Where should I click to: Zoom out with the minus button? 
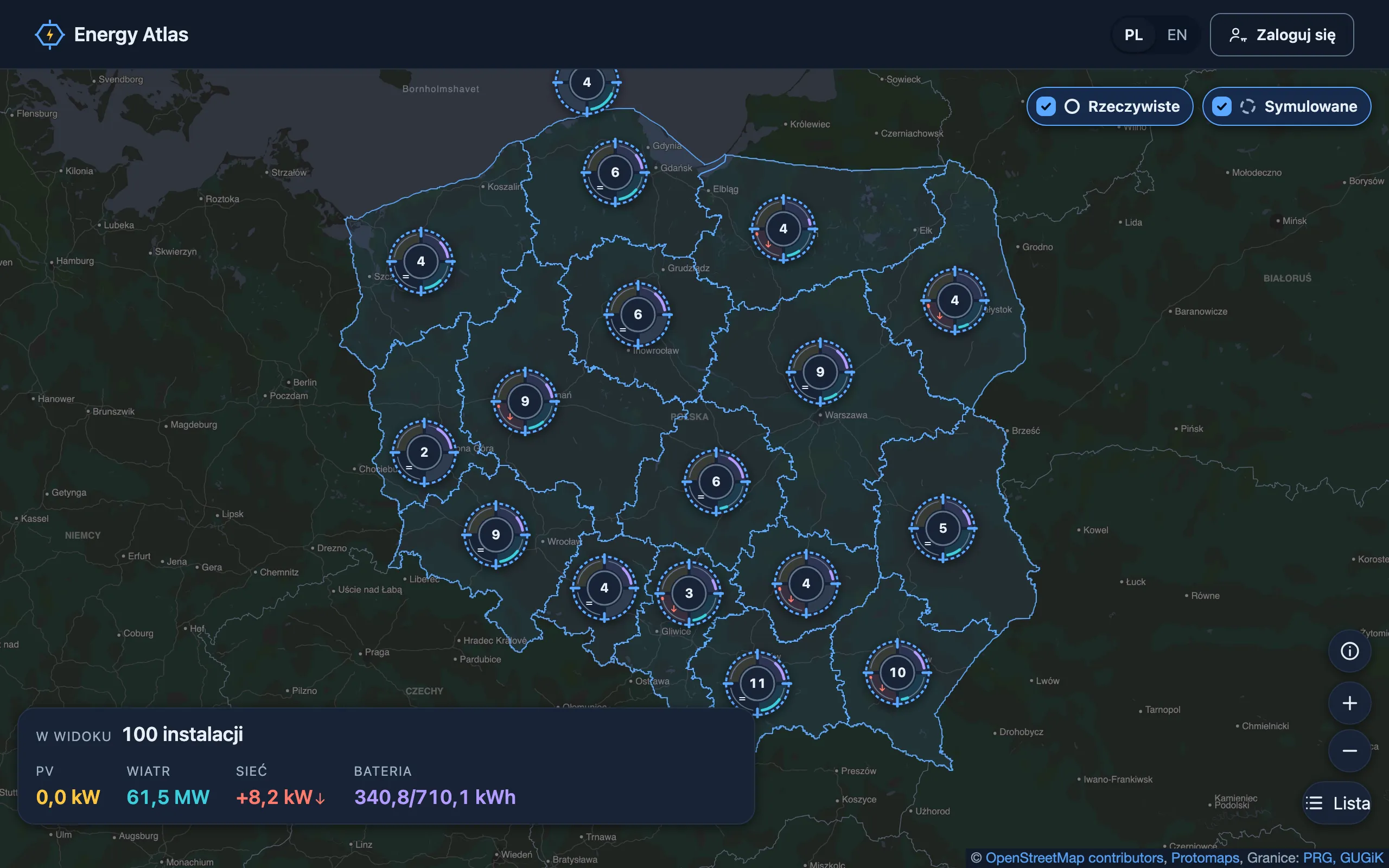(1349, 751)
